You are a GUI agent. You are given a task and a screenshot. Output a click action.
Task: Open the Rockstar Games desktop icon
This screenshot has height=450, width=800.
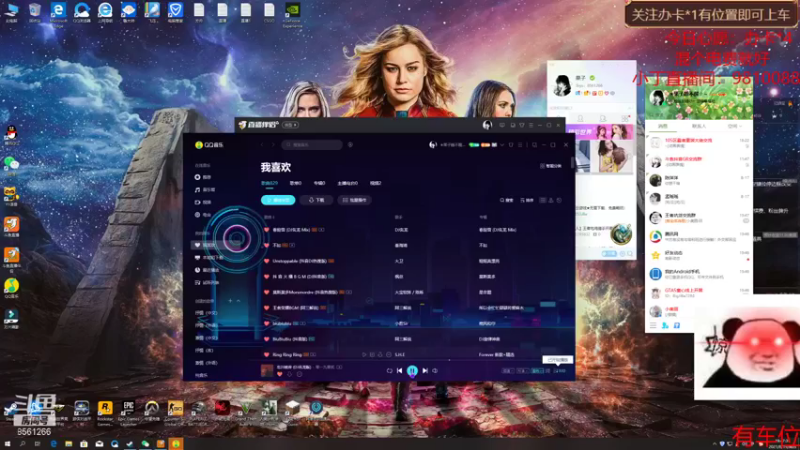click(x=105, y=412)
